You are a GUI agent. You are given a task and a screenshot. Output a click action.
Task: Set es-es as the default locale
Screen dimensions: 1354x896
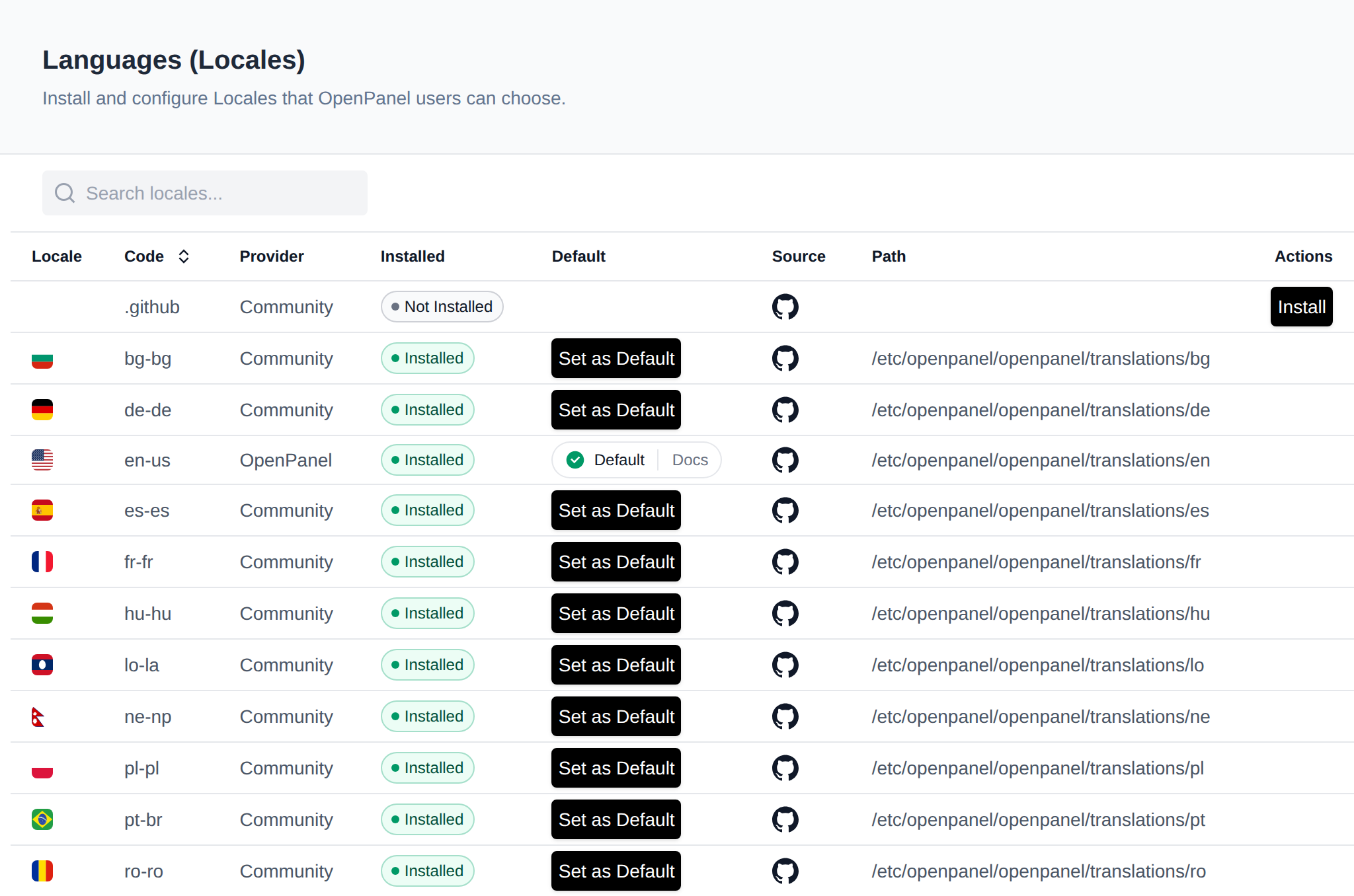(x=616, y=510)
